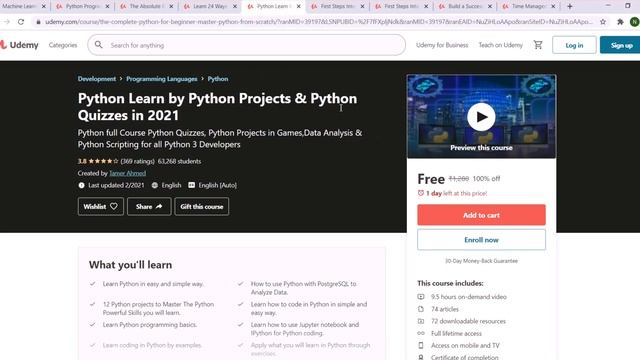Screen dimensions: 640x360
Task: Close the 'Learn 24 Ways' tab
Action: coord(235,7)
